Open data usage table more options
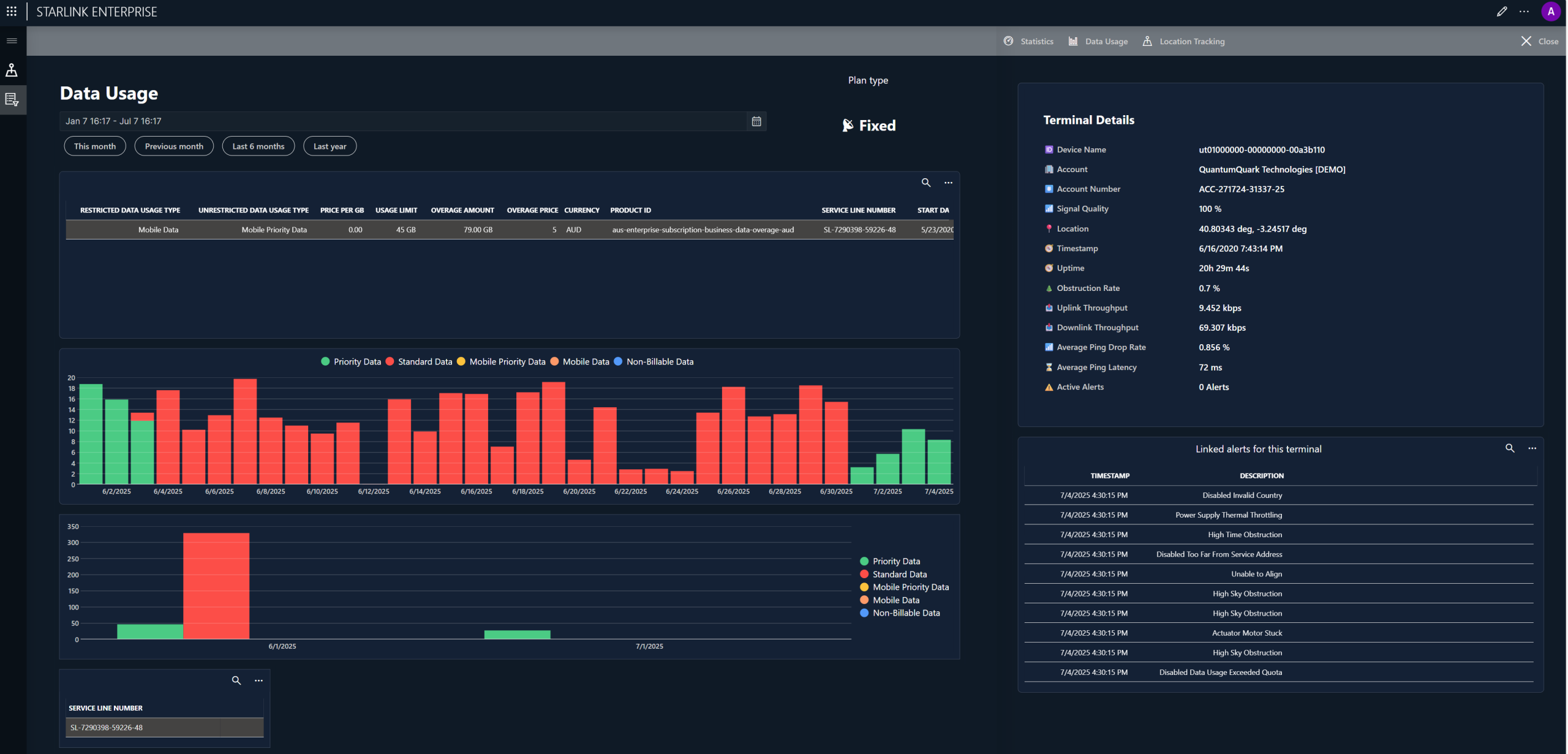 (x=948, y=183)
